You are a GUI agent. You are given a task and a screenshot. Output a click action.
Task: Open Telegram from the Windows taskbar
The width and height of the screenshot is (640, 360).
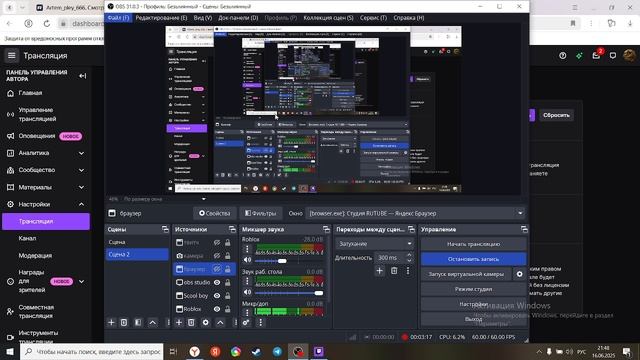tap(277, 351)
